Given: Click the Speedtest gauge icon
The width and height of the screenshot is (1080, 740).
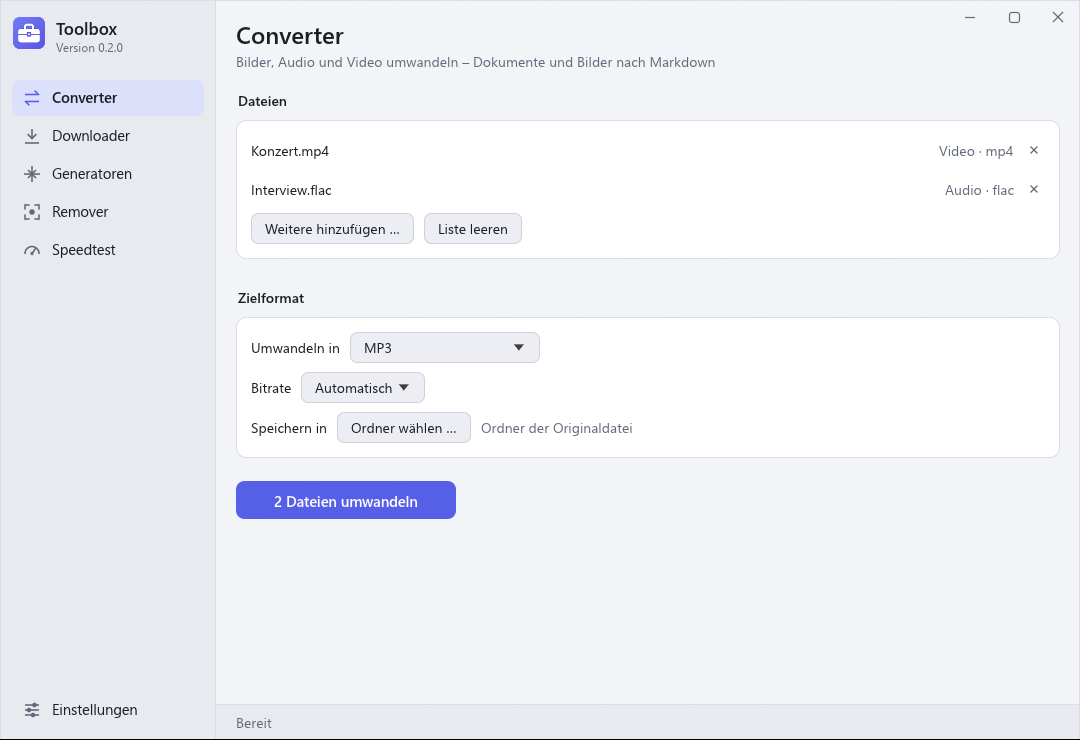Looking at the screenshot, I should pos(32,250).
